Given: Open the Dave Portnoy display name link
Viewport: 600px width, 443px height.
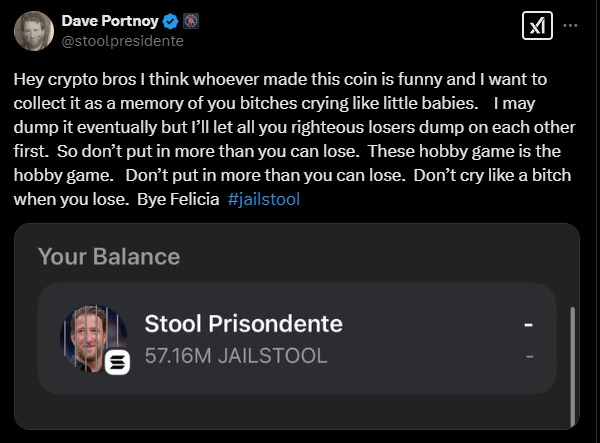Looking at the screenshot, I should 111,21.
